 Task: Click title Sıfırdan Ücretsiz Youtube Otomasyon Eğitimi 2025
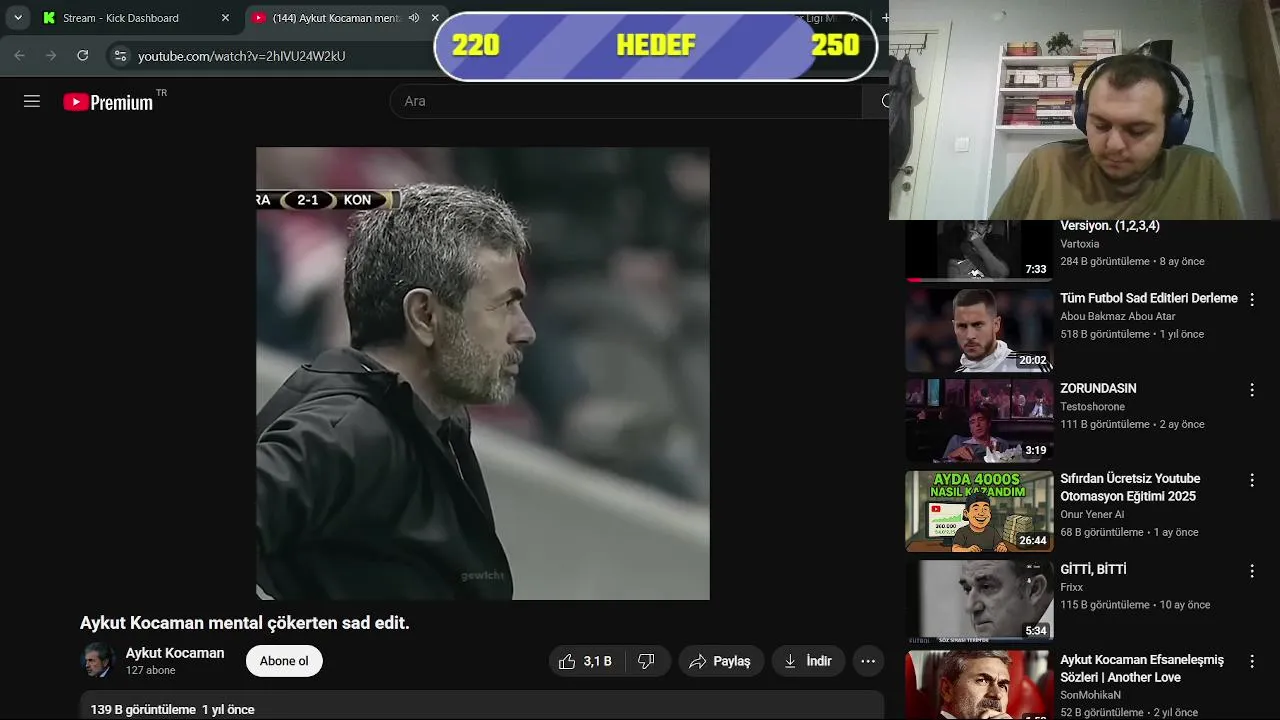click(x=1130, y=487)
